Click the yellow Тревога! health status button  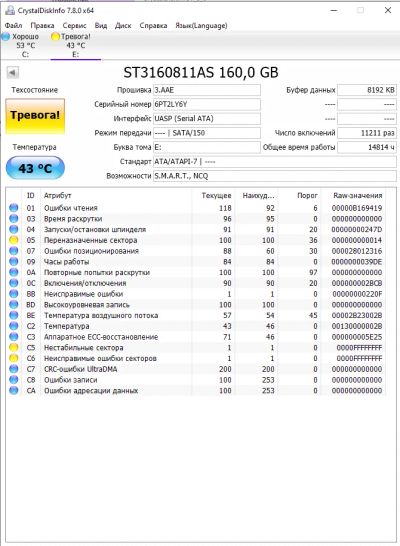pos(35,116)
